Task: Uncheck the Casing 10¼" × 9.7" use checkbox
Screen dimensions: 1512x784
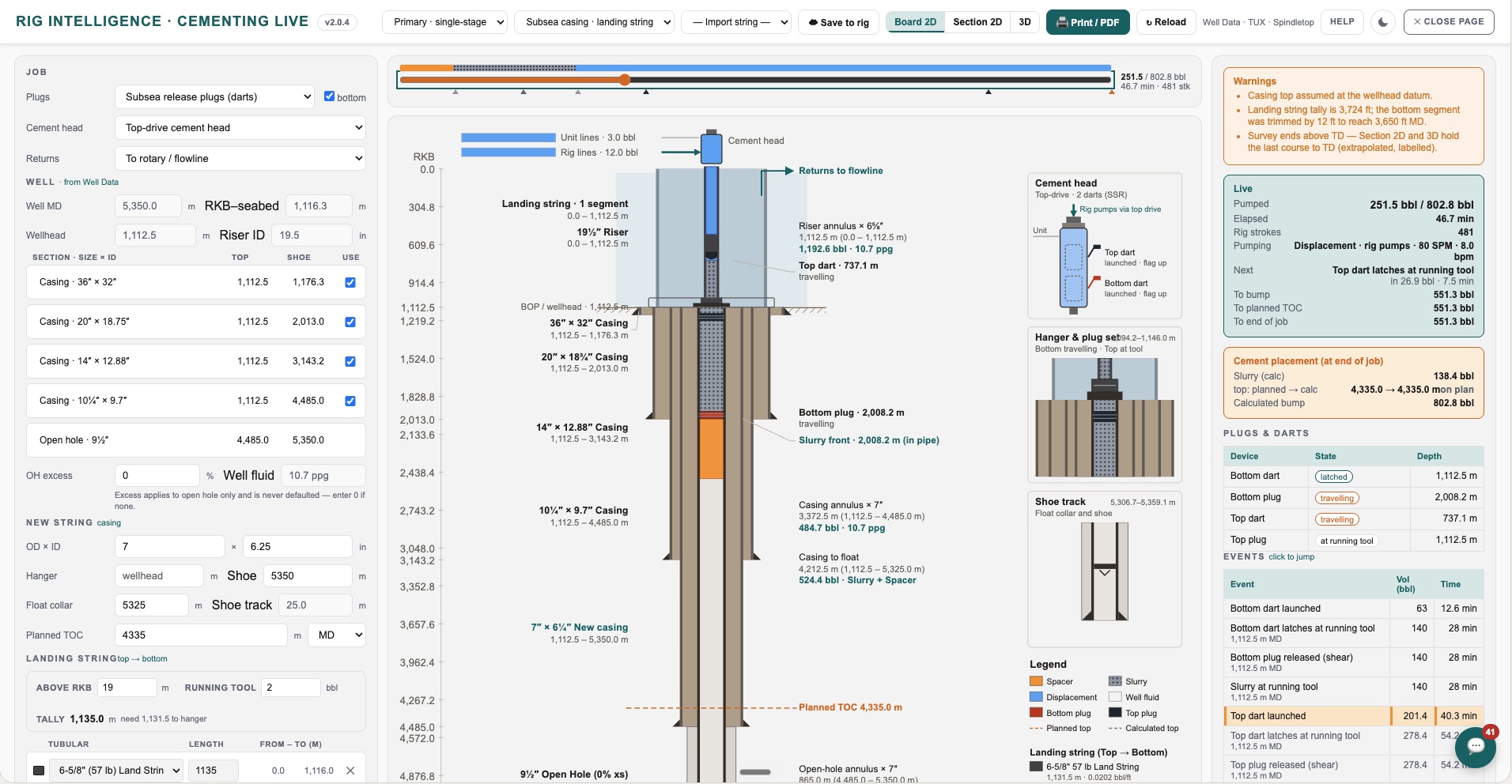Action: pyautogui.click(x=350, y=401)
